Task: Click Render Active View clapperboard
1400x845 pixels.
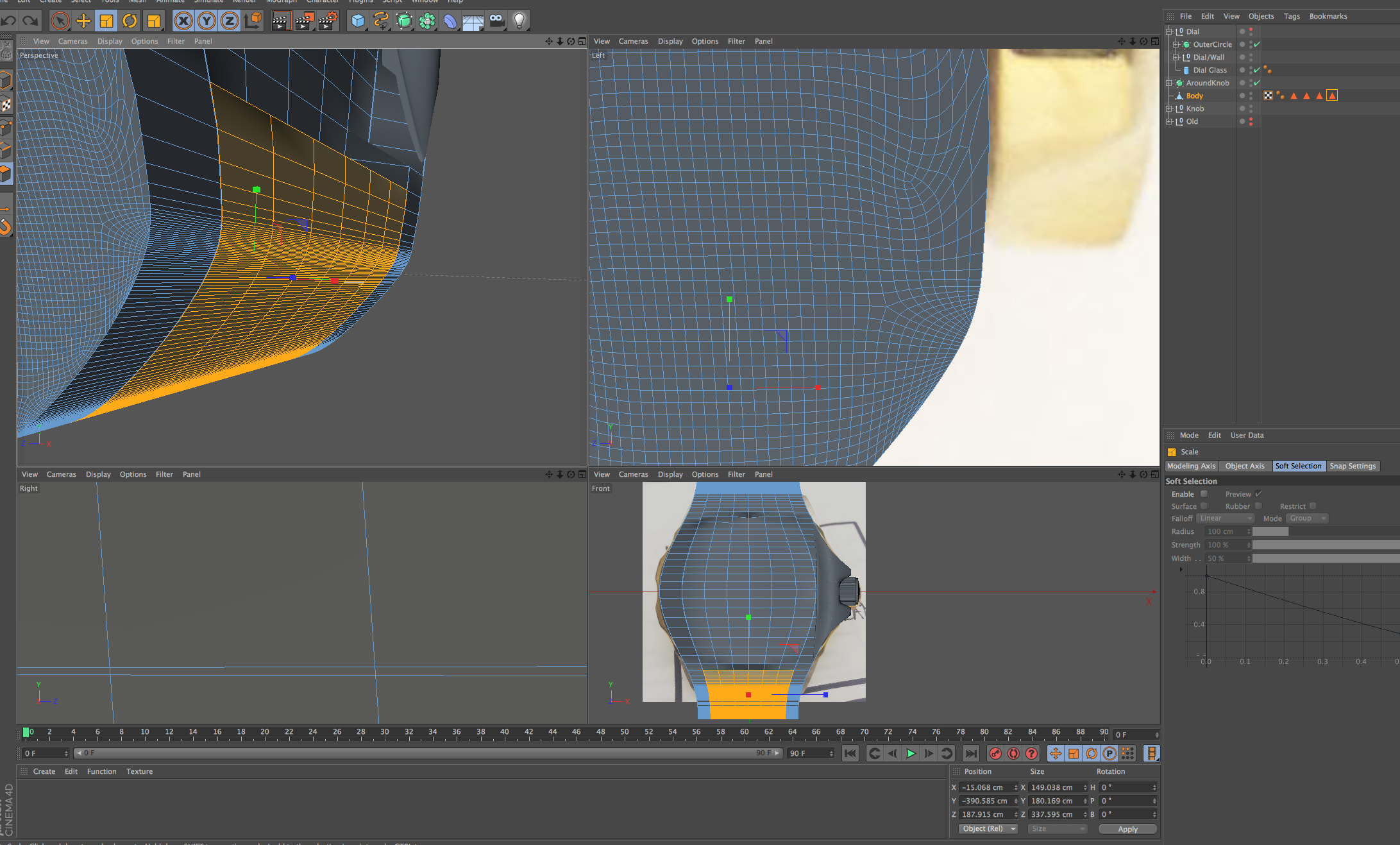Action: (x=281, y=21)
